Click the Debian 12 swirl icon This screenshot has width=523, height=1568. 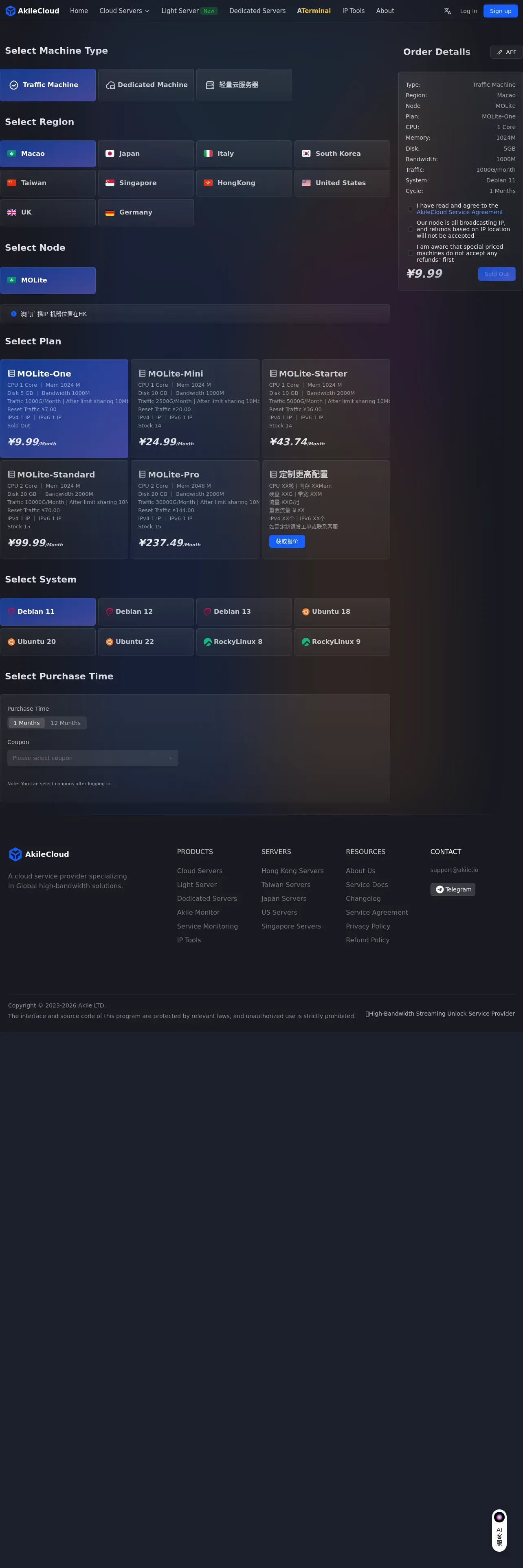(x=110, y=612)
